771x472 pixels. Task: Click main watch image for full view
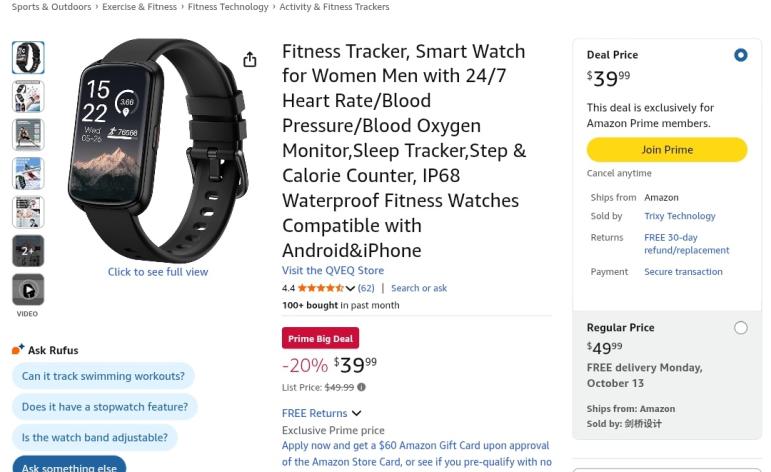pos(158,150)
